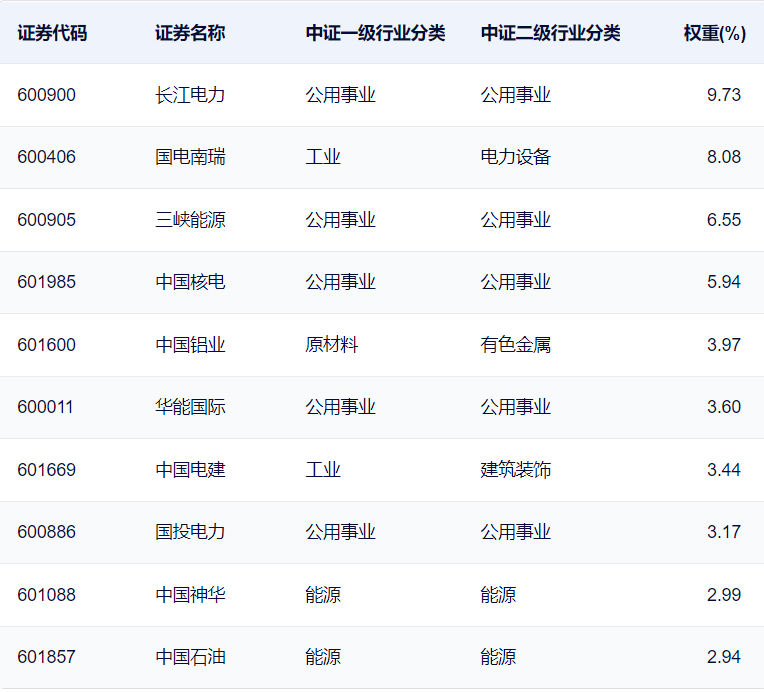Screen dimensions: 764x692
Task: Click first-level 公用事业 in 长江电力 row
Action: tap(341, 95)
